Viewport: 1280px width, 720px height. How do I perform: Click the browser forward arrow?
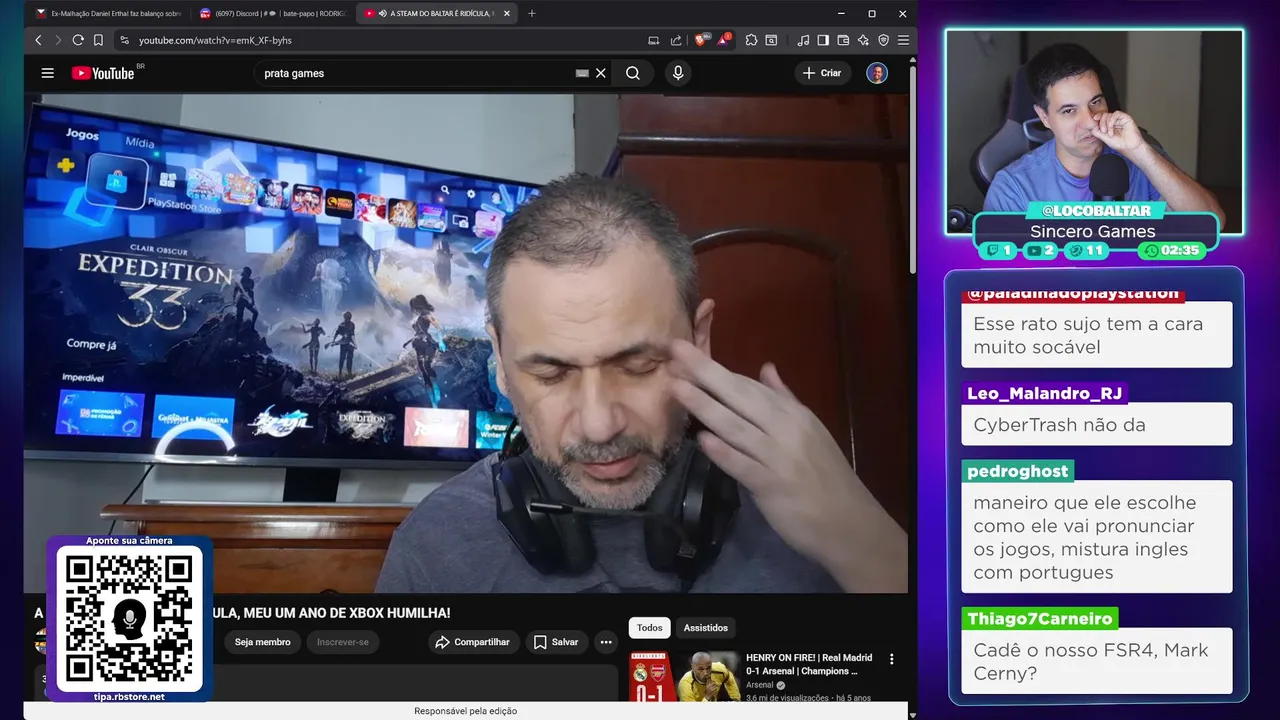pyautogui.click(x=57, y=40)
